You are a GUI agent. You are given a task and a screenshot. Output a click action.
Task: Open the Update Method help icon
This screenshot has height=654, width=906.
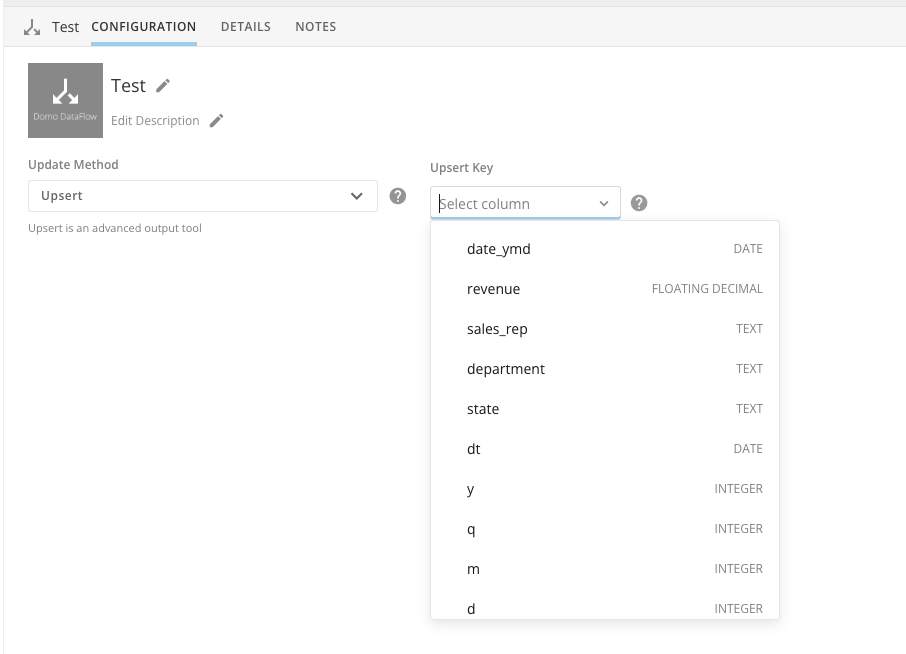[x=398, y=196]
